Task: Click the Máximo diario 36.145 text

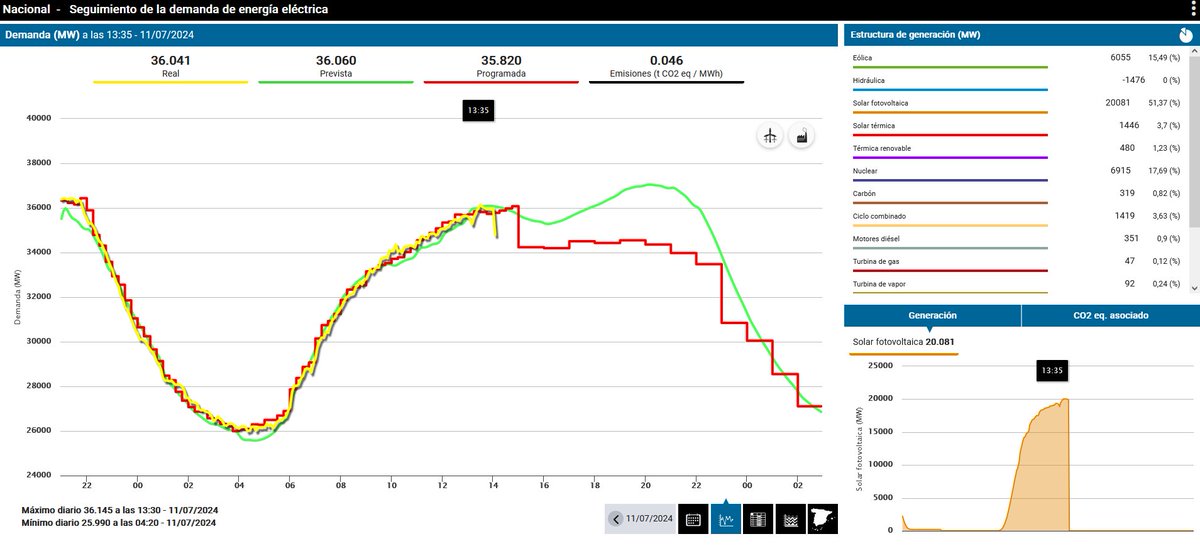Action: coord(119,510)
